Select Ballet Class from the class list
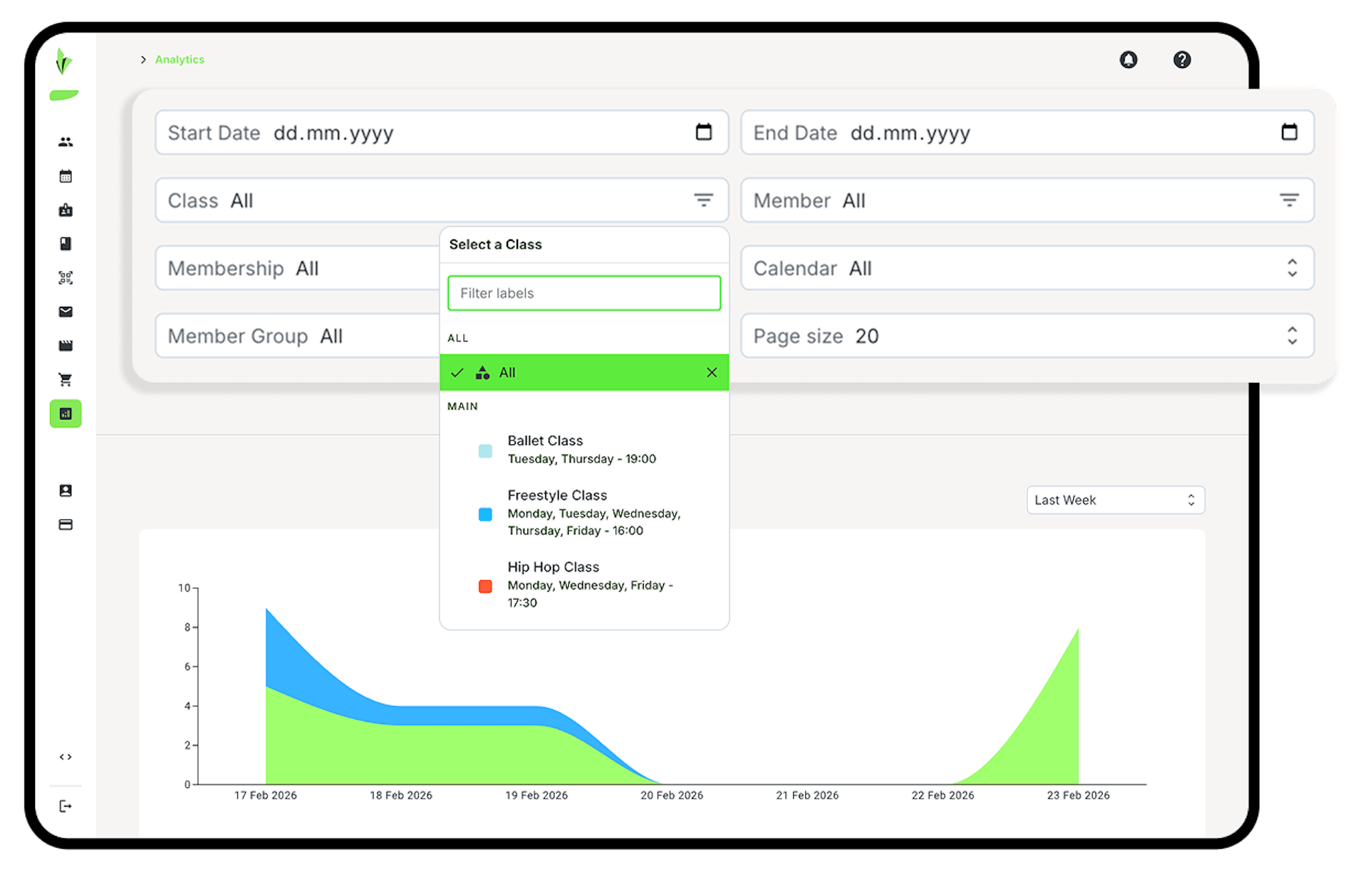 (545, 441)
